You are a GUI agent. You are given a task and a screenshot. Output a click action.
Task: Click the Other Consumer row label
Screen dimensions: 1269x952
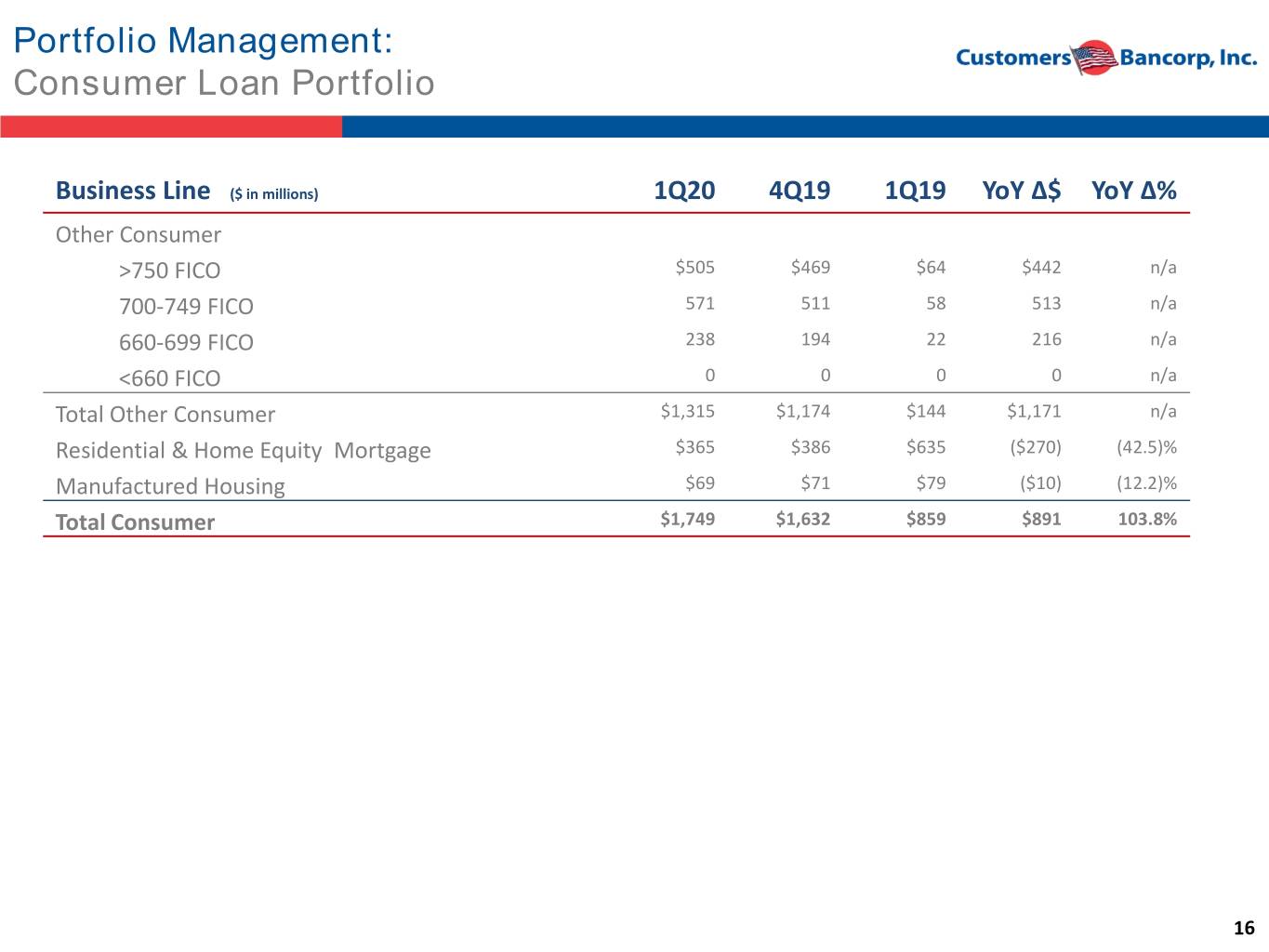tap(139, 234)
